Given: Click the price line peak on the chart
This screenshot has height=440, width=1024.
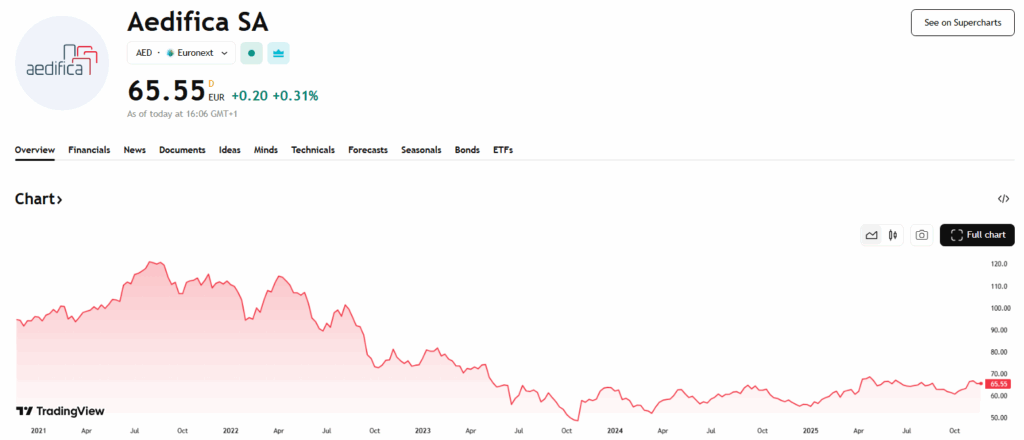Looking at the screenshot, I should coord(151,262).
